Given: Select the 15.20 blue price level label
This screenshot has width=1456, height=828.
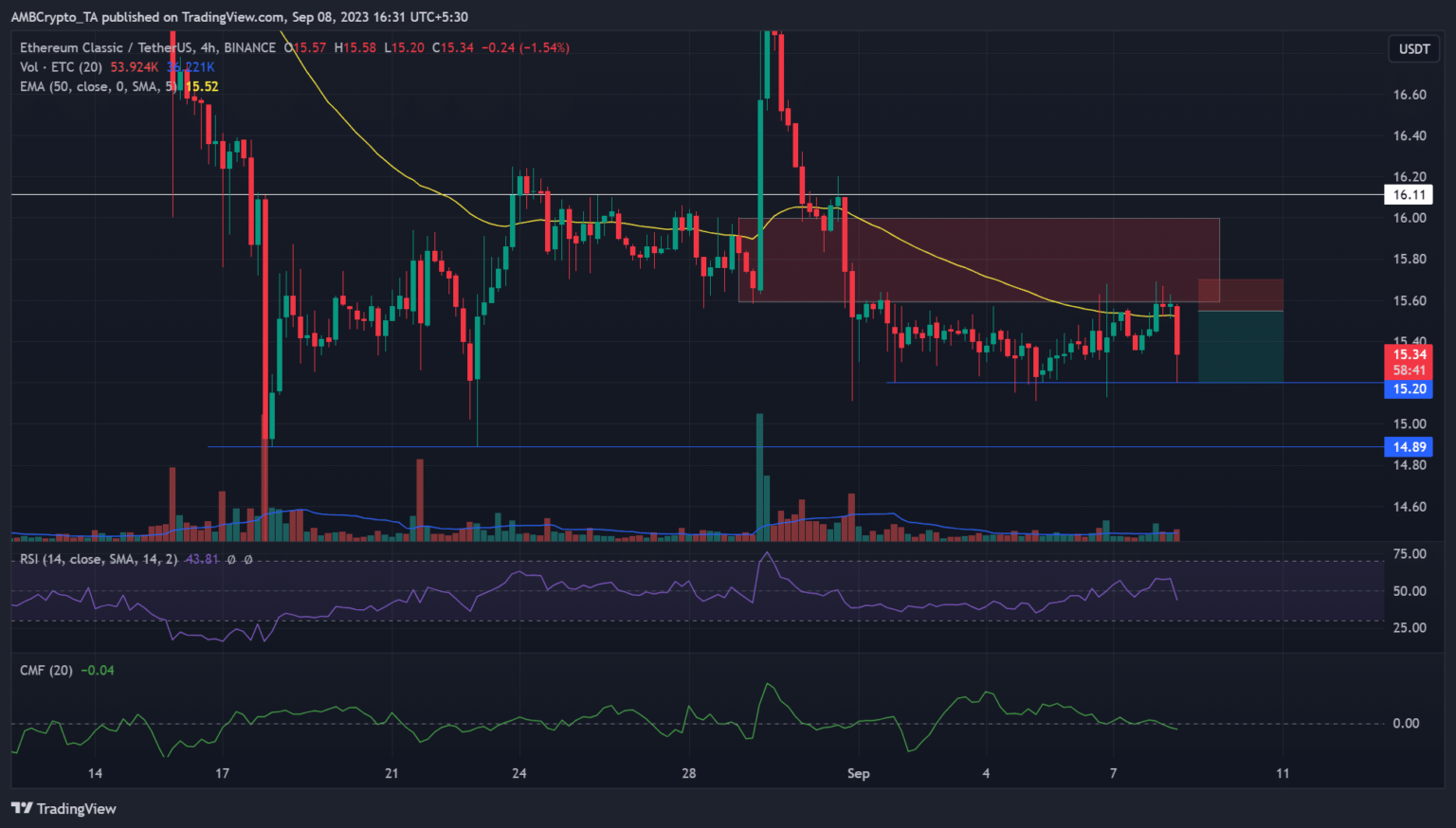Looking at the screenshot, I should click(1409, 389).
